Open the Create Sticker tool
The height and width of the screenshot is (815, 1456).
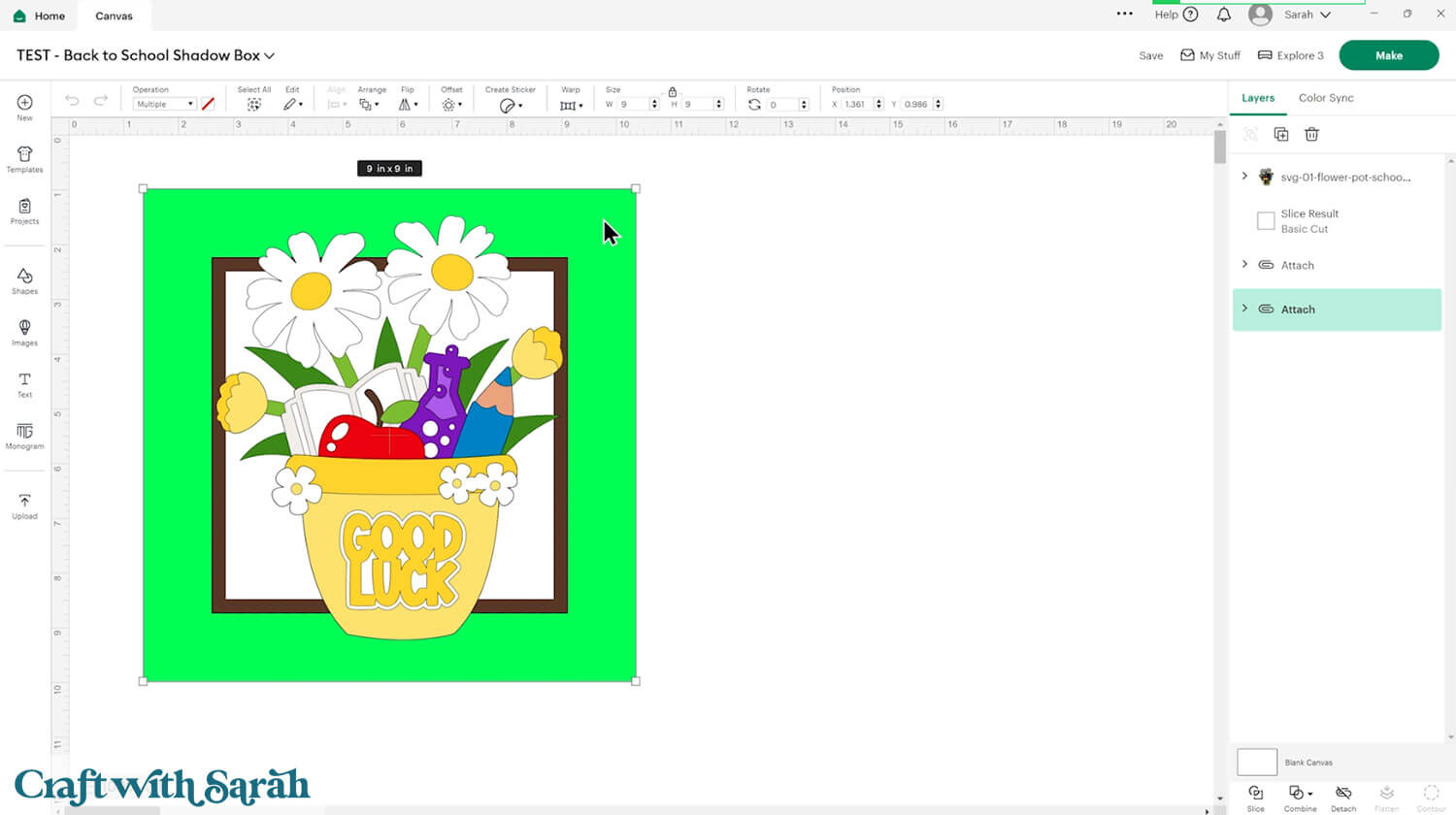pos(511,105)
